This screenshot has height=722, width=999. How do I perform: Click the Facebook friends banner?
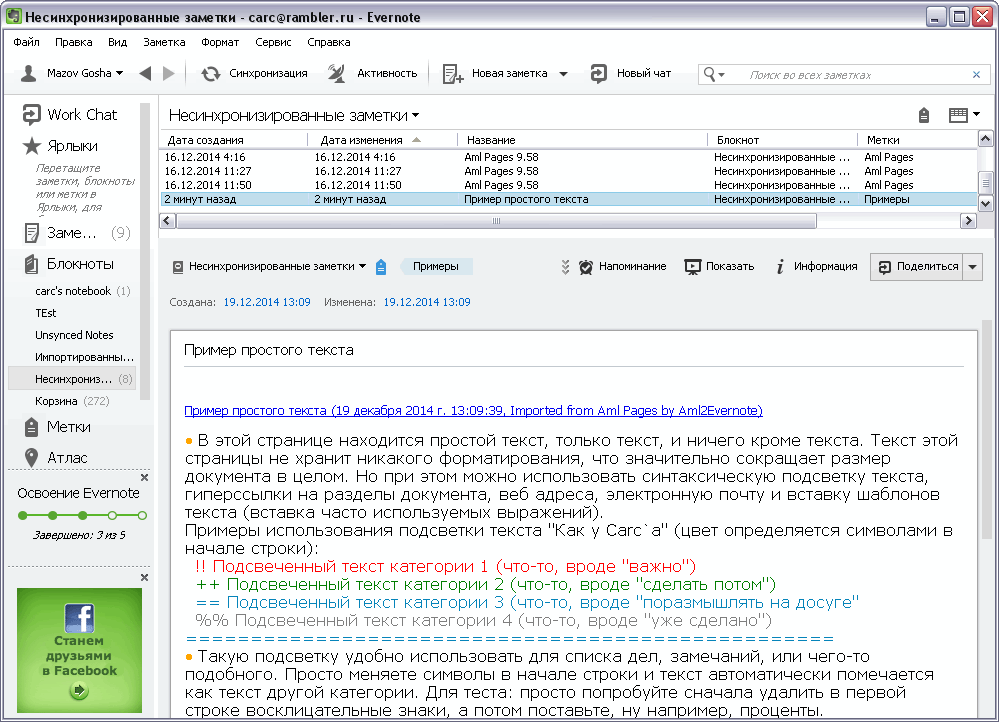tap(79, 650)
